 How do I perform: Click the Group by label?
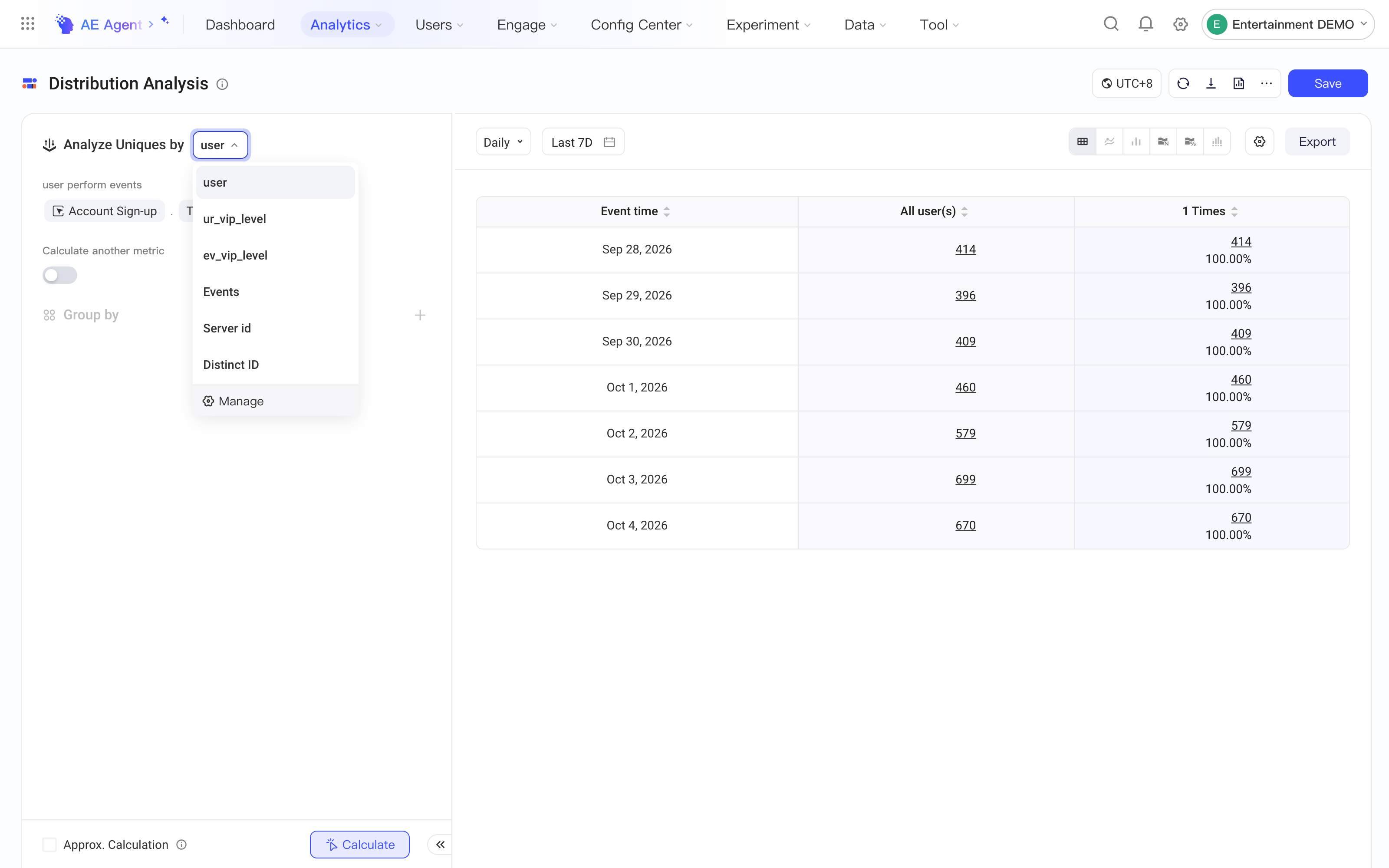91,315
